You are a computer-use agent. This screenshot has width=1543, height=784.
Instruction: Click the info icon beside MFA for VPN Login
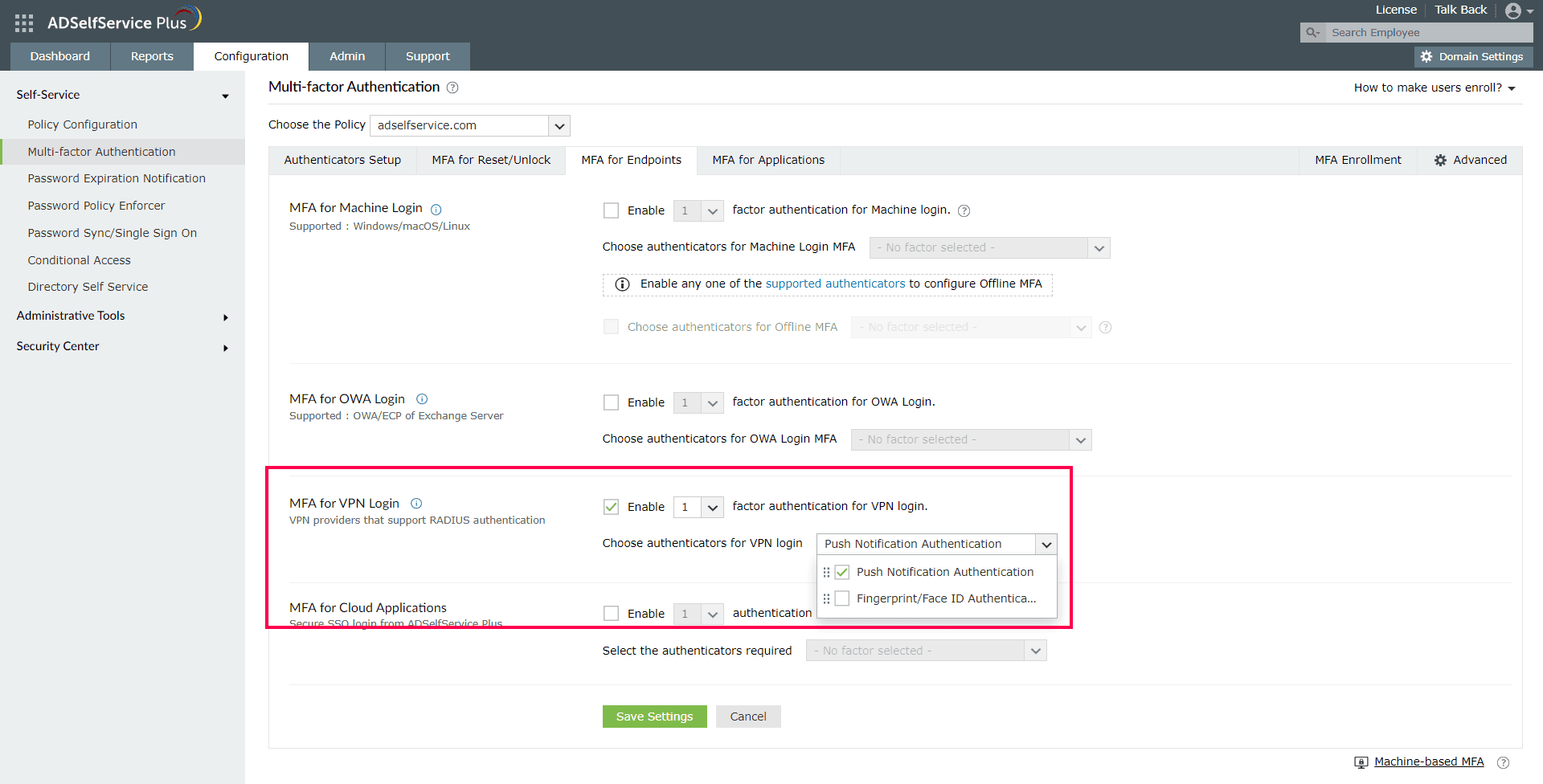(x=416, y=504)
